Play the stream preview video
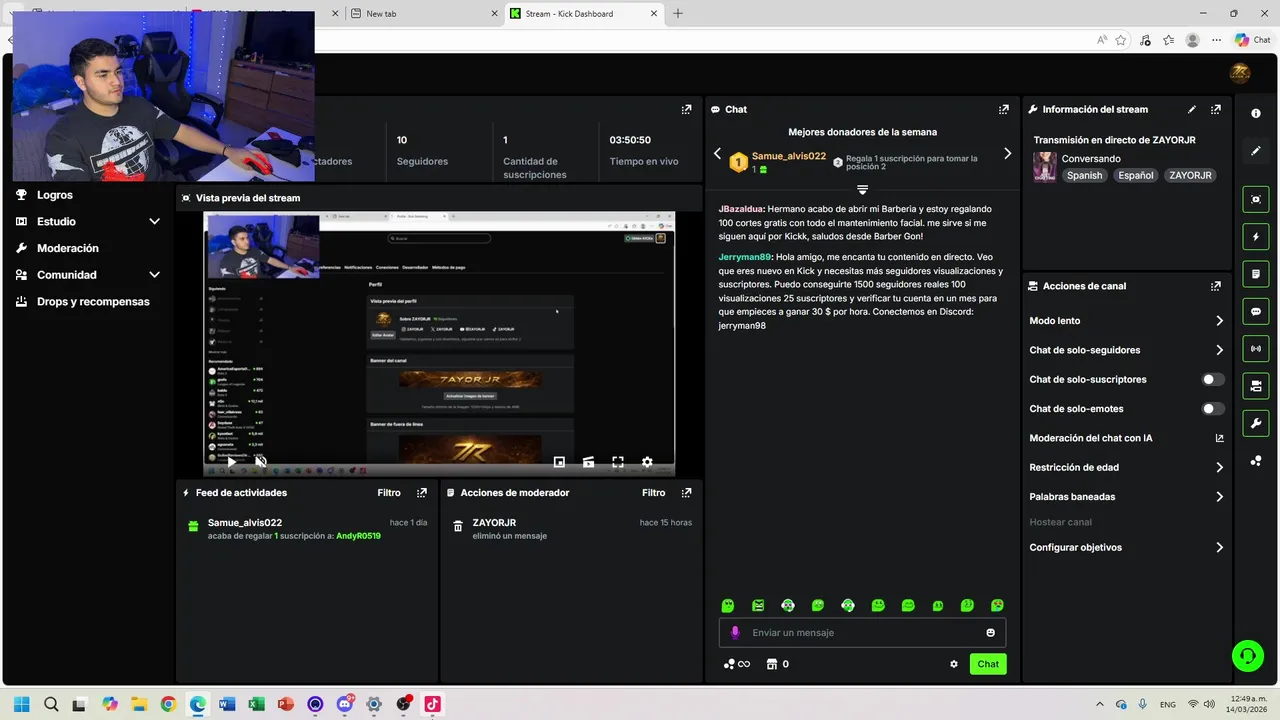The image size is (1280, 720). pos(231,462)
